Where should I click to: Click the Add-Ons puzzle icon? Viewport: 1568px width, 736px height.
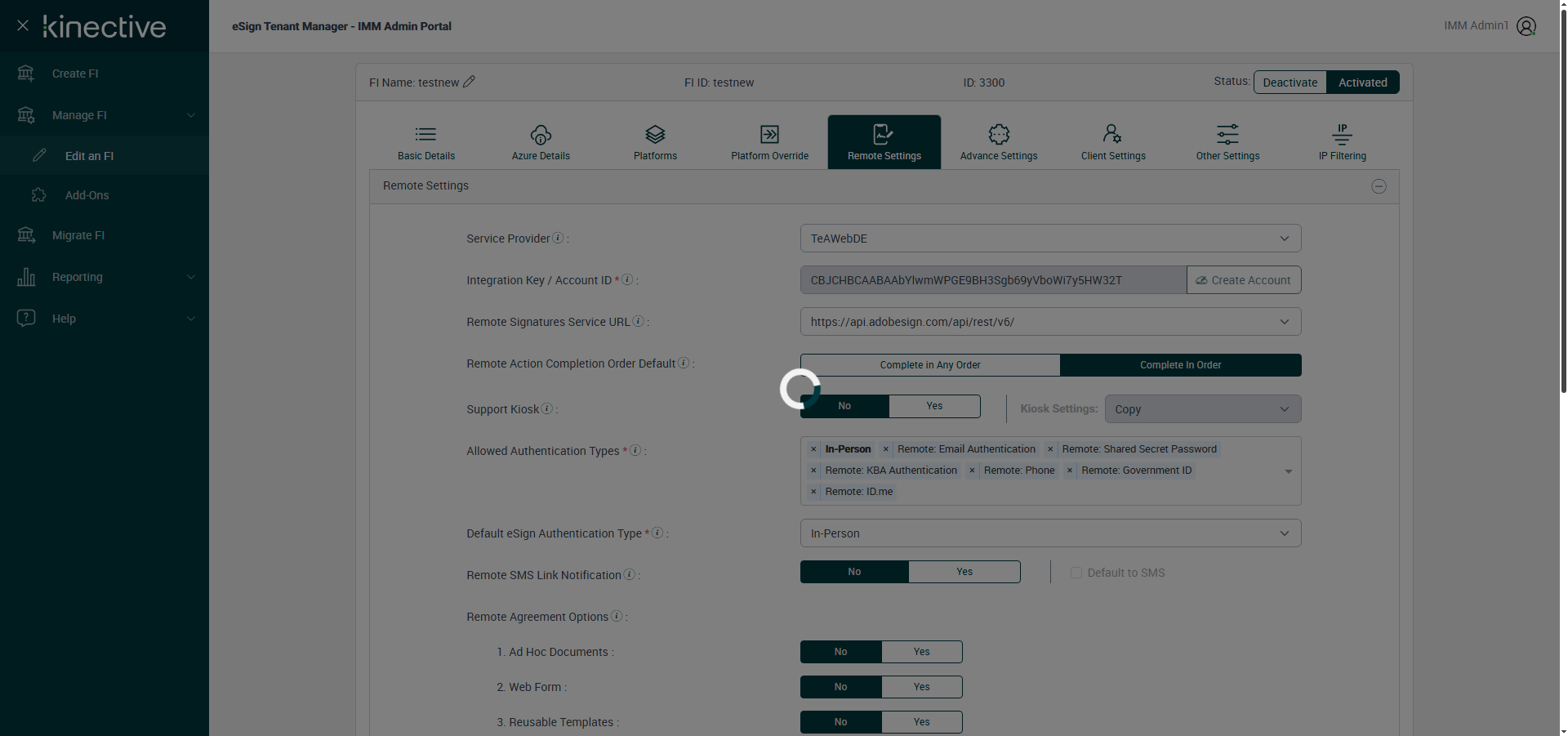(x=39, y=195)
